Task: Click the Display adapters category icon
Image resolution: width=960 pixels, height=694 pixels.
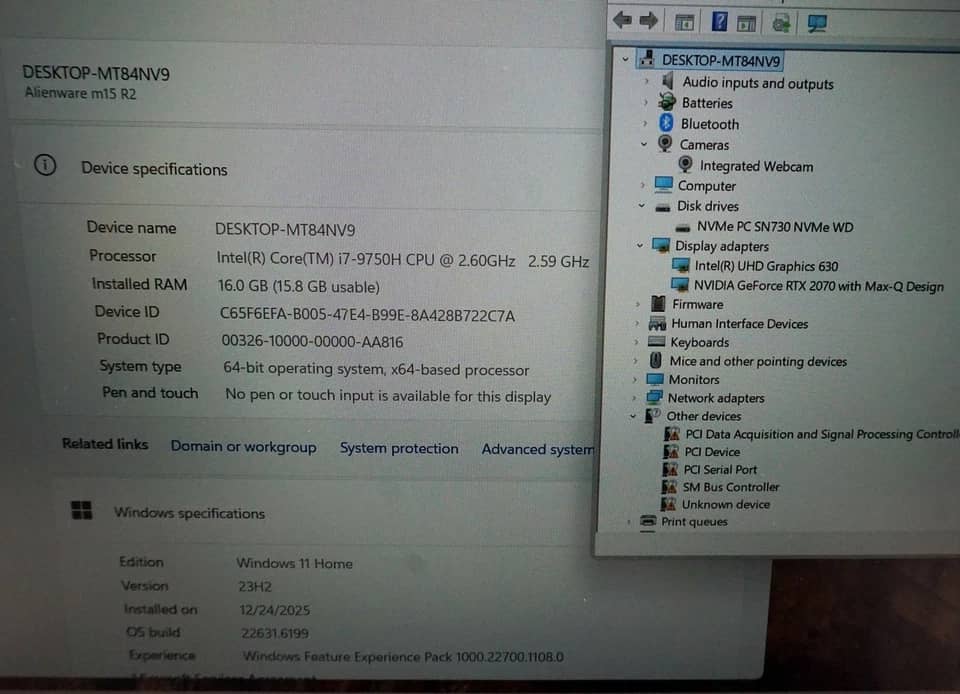Action: pos(661,245)
